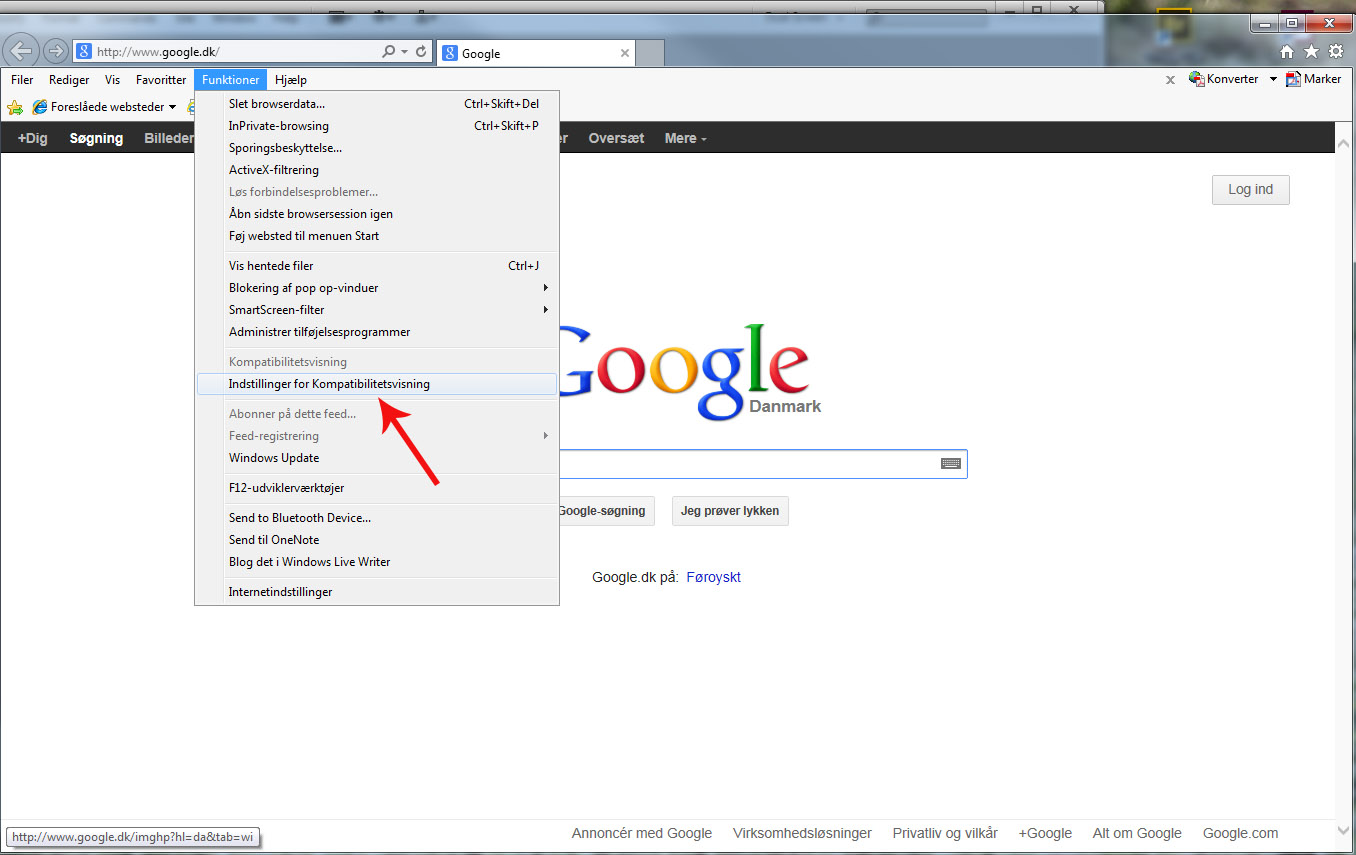Open the Favoritter menu
The image size is (1356, 855).
pos(161,80)
